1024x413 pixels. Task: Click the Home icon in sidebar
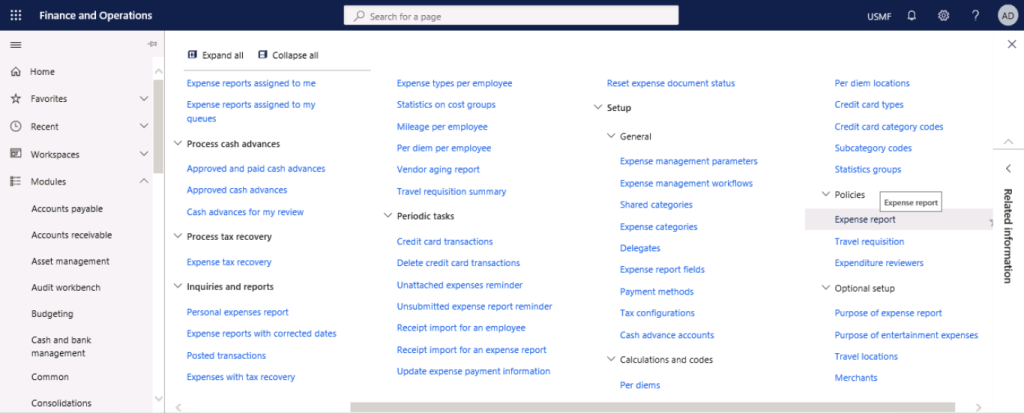[x=15, y=72]
